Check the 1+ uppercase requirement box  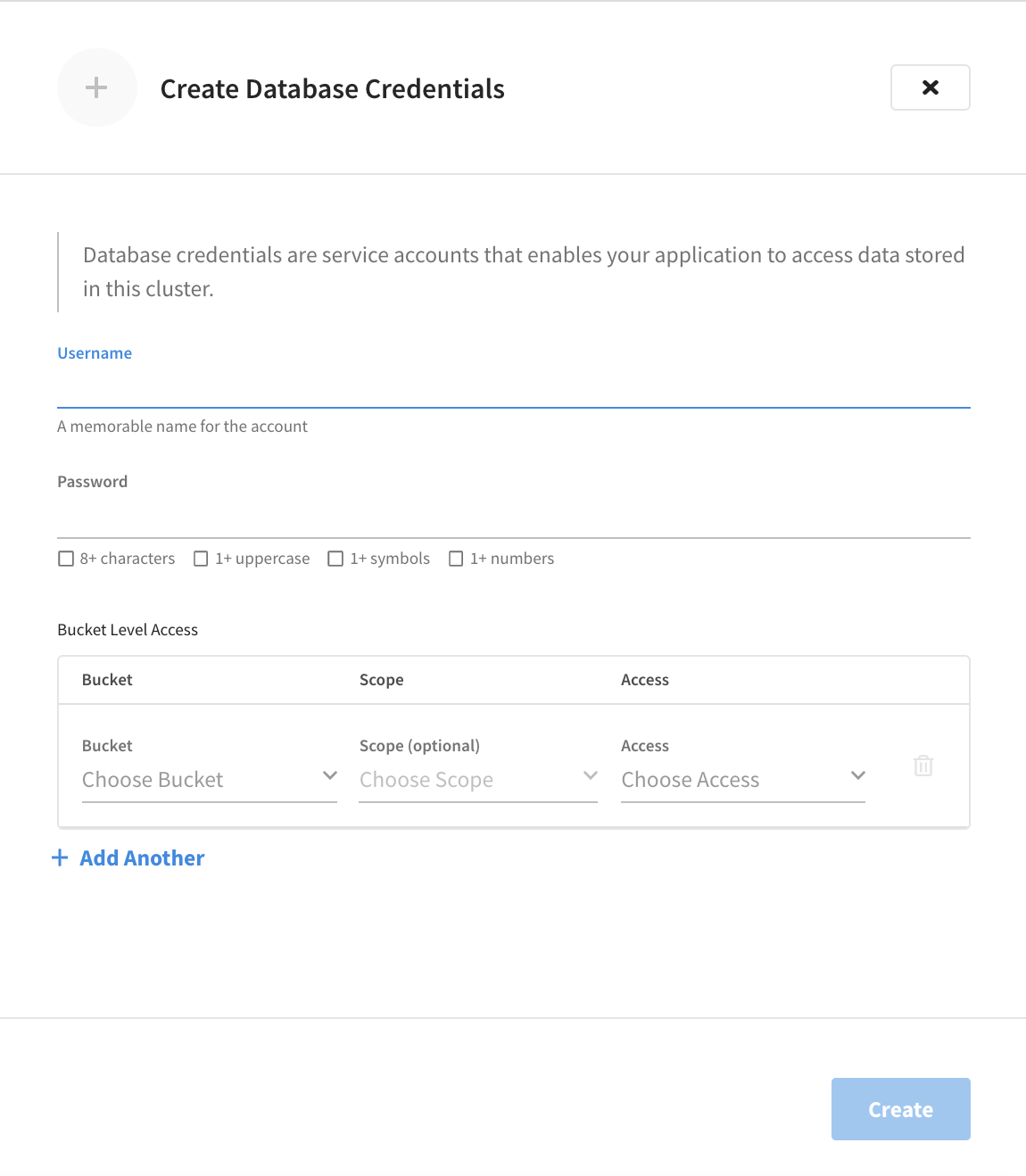[x=201, y=558]
